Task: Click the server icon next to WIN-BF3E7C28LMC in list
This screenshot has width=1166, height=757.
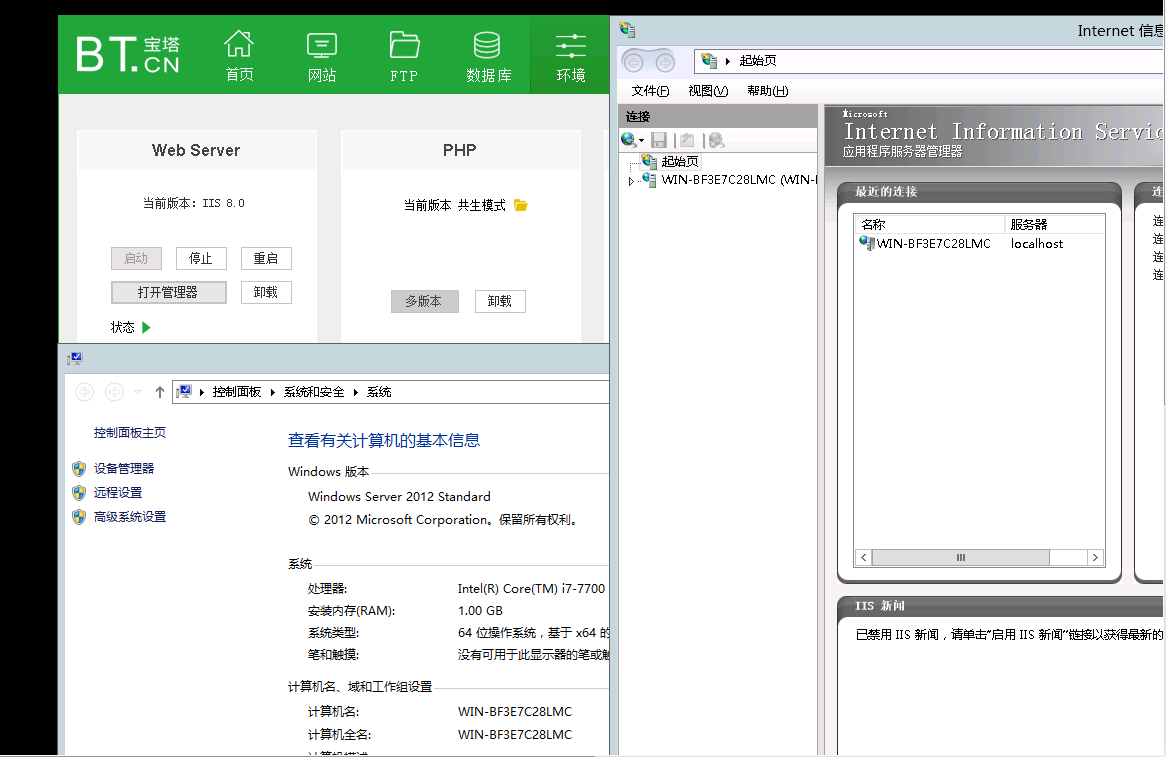Action: click(867, 242)
